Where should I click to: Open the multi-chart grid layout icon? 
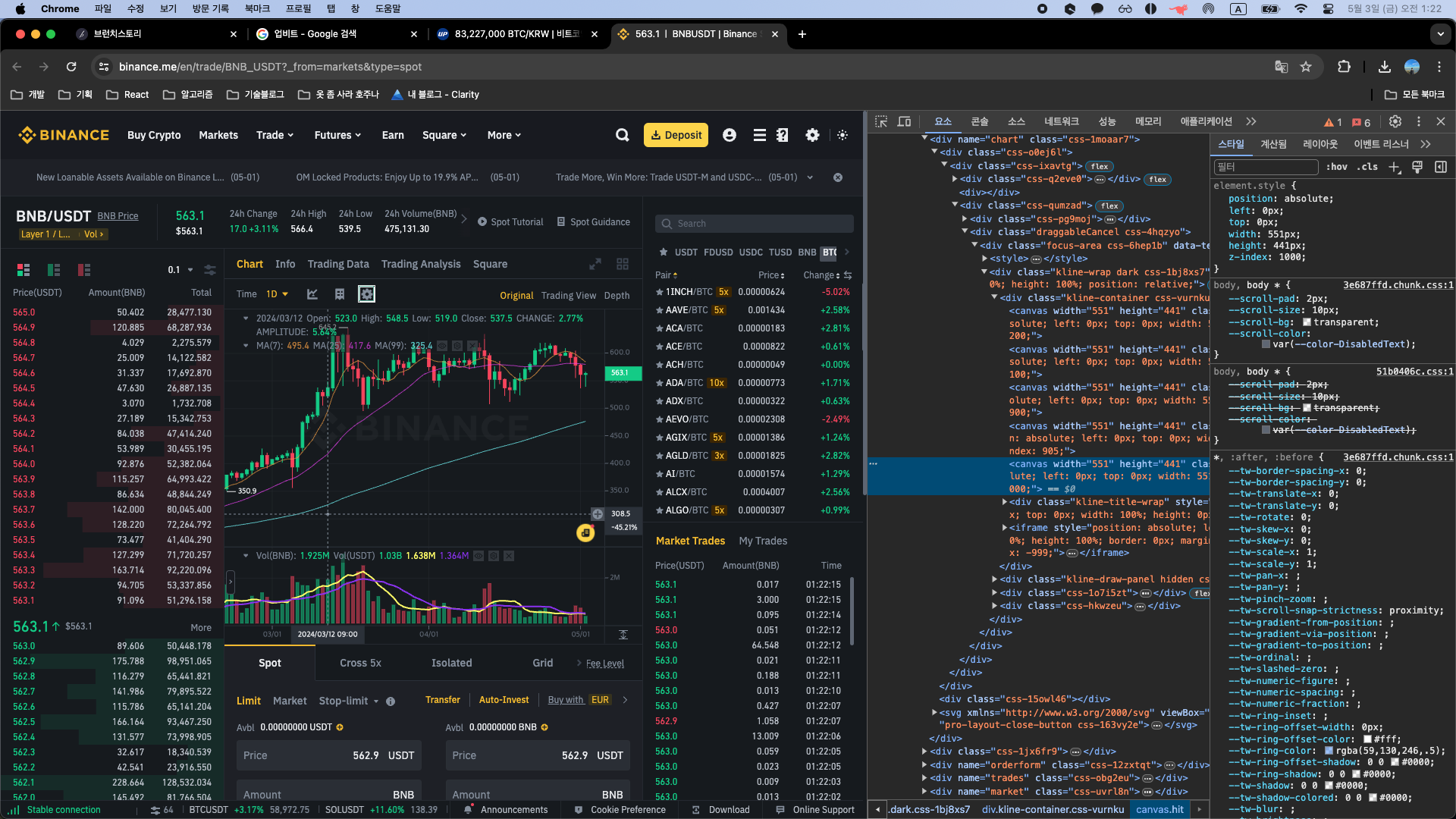click(623, 264)
